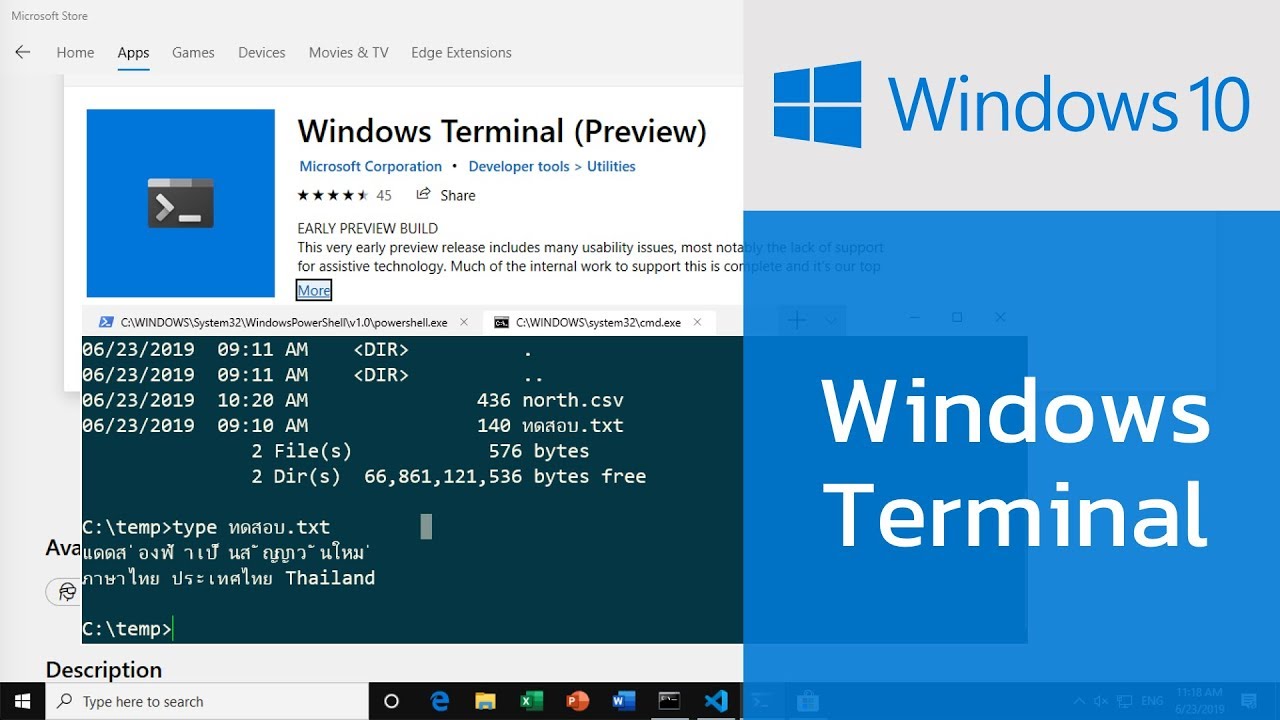Click the cmd icon on the second tab

(501, 322)
